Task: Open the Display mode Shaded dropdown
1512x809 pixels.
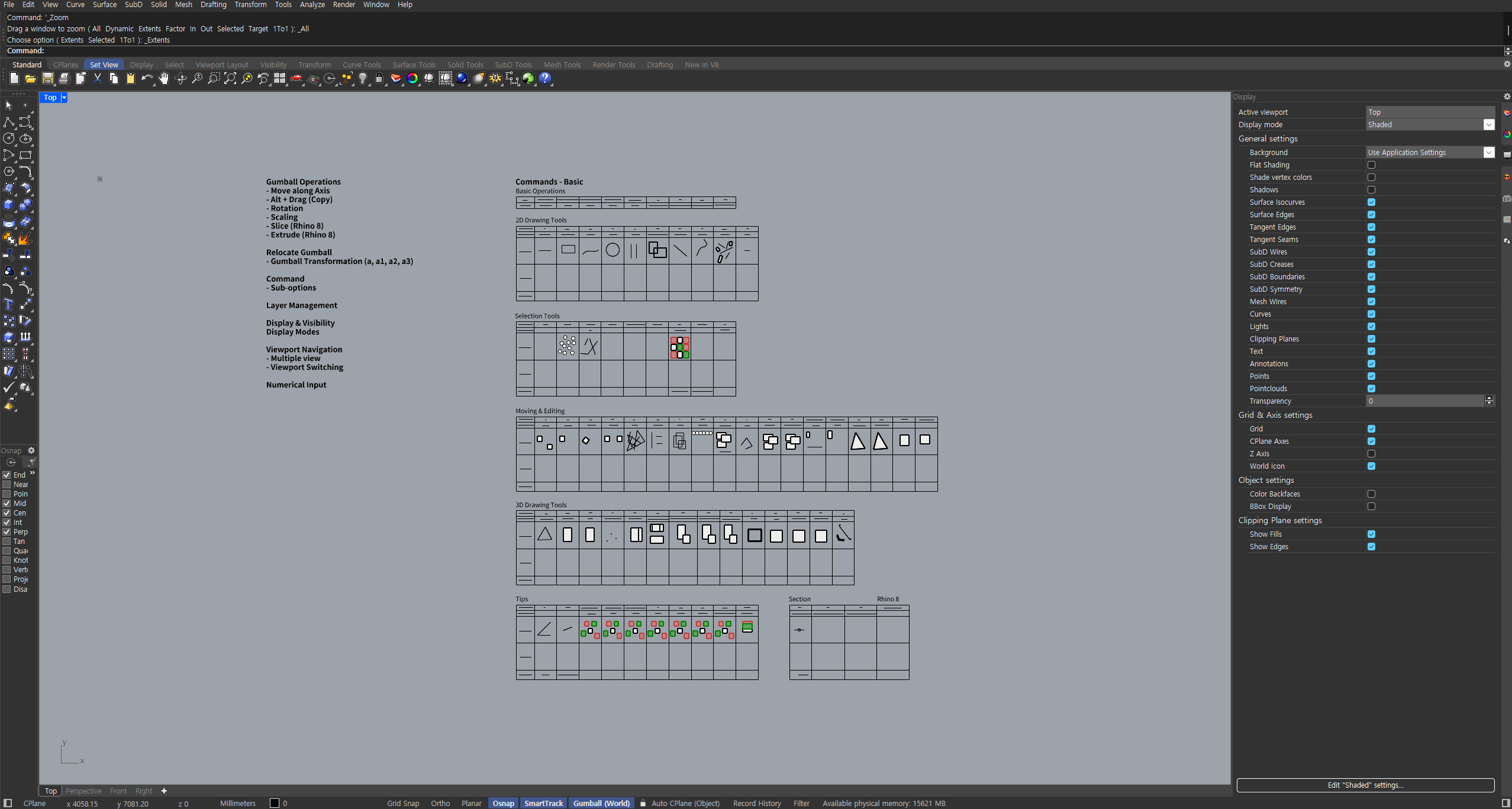Action: click(x=1488, y=125)
